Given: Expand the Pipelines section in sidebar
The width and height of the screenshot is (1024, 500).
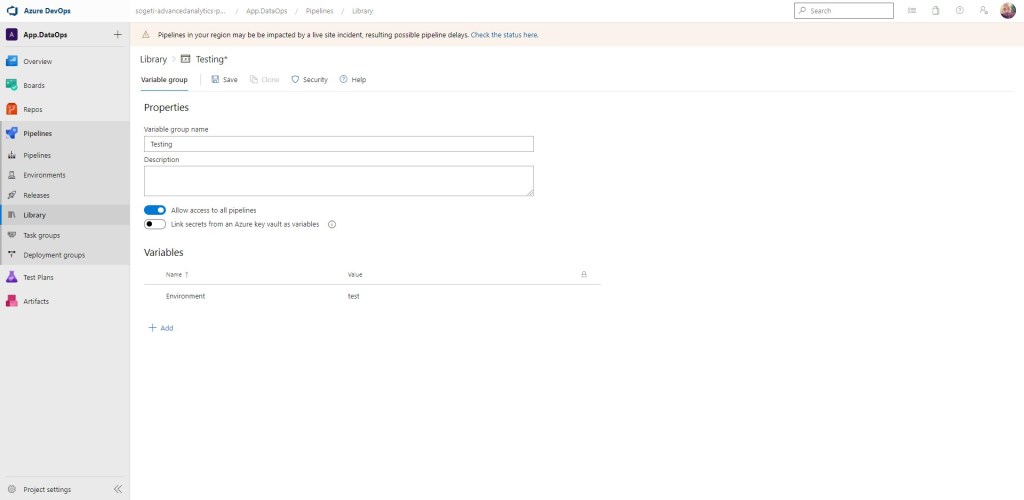Looking at the screenshot, I should coord(38,133).
